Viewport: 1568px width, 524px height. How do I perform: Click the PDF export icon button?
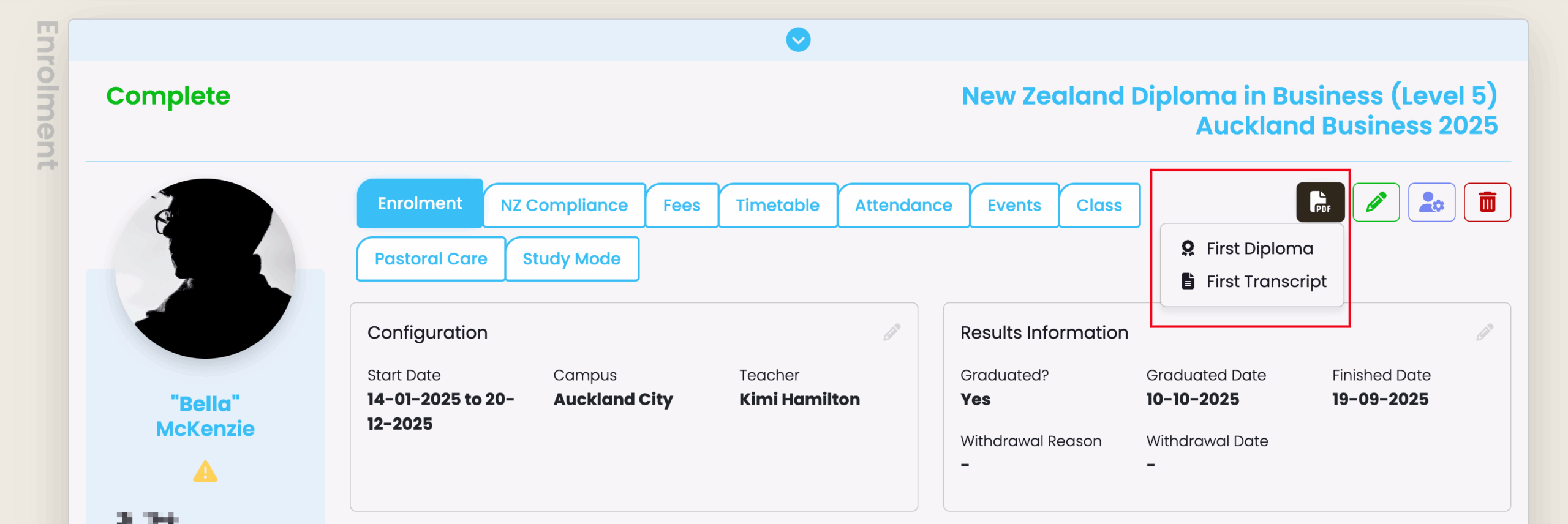(1320, 202)
